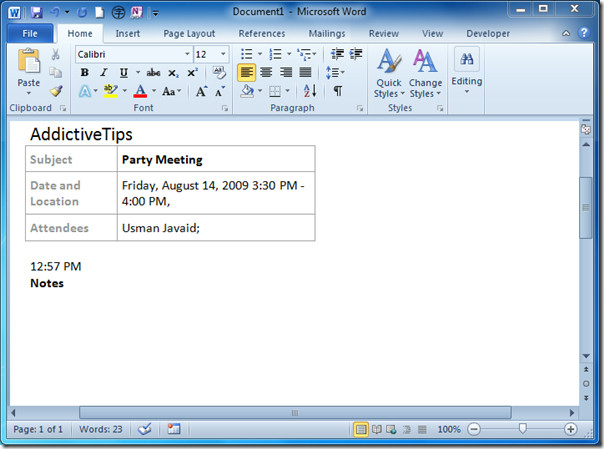This screenshot has width=604, height=449.
Task: Toggle Bold formatting
Action: 85,72
